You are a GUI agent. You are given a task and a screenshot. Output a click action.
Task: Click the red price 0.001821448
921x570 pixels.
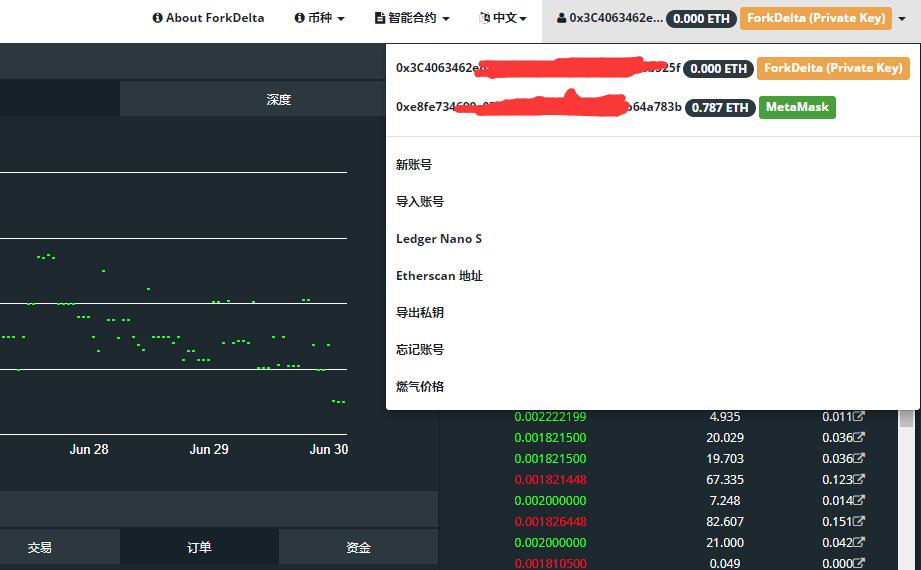550,480
